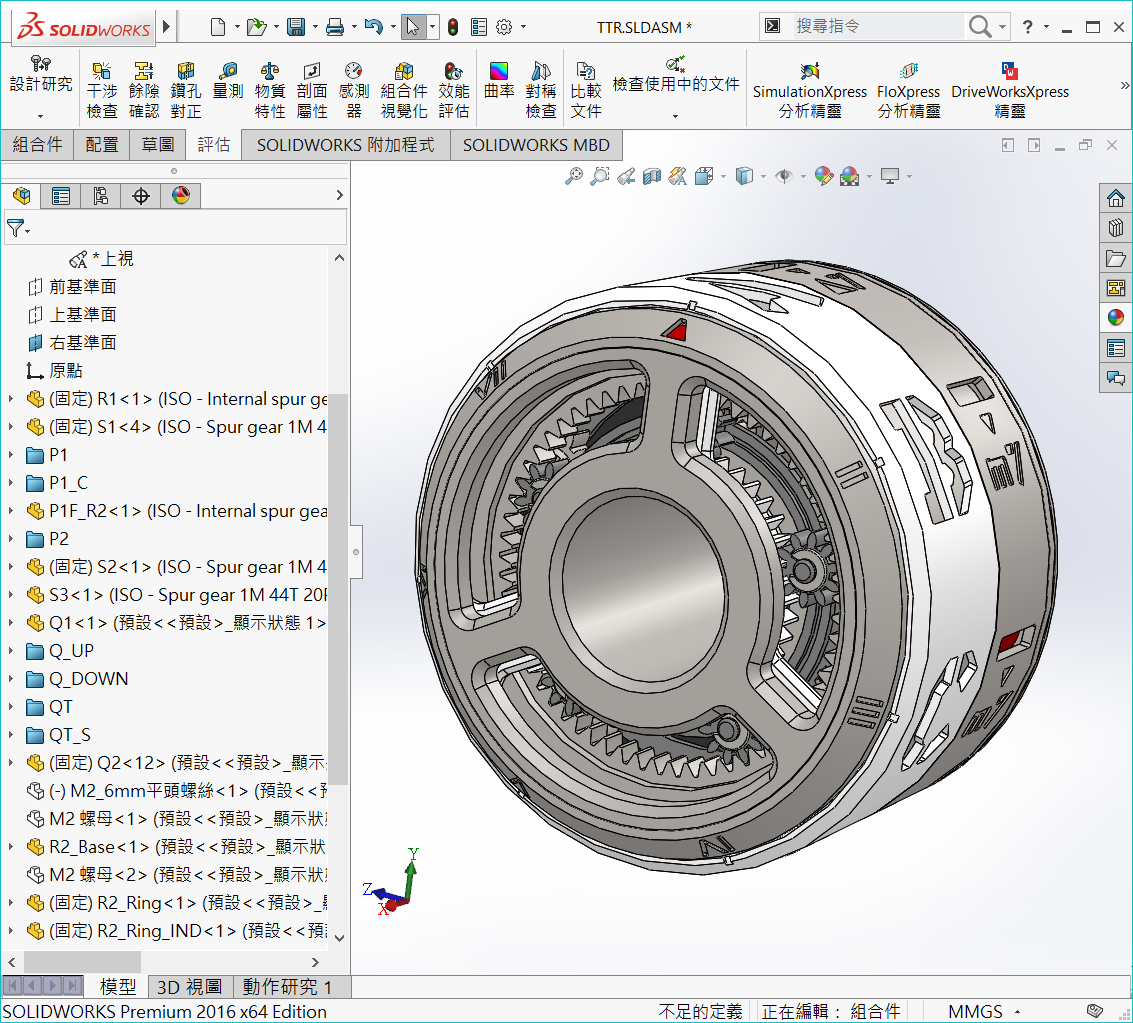Click the 量測 measure tool
1133x1023 pixels.
coord(228,81)
